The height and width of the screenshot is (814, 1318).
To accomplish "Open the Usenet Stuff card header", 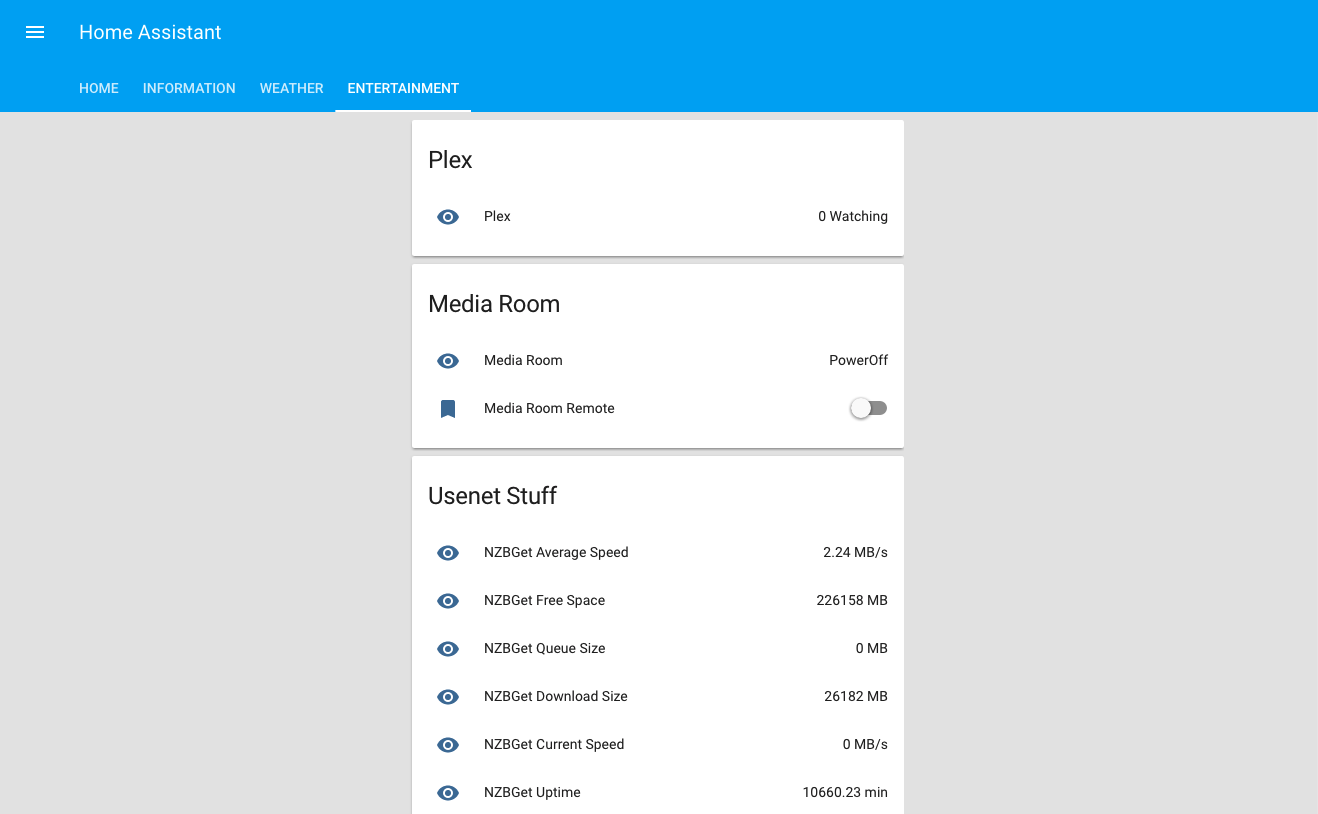I will click(x=492, y=496).
